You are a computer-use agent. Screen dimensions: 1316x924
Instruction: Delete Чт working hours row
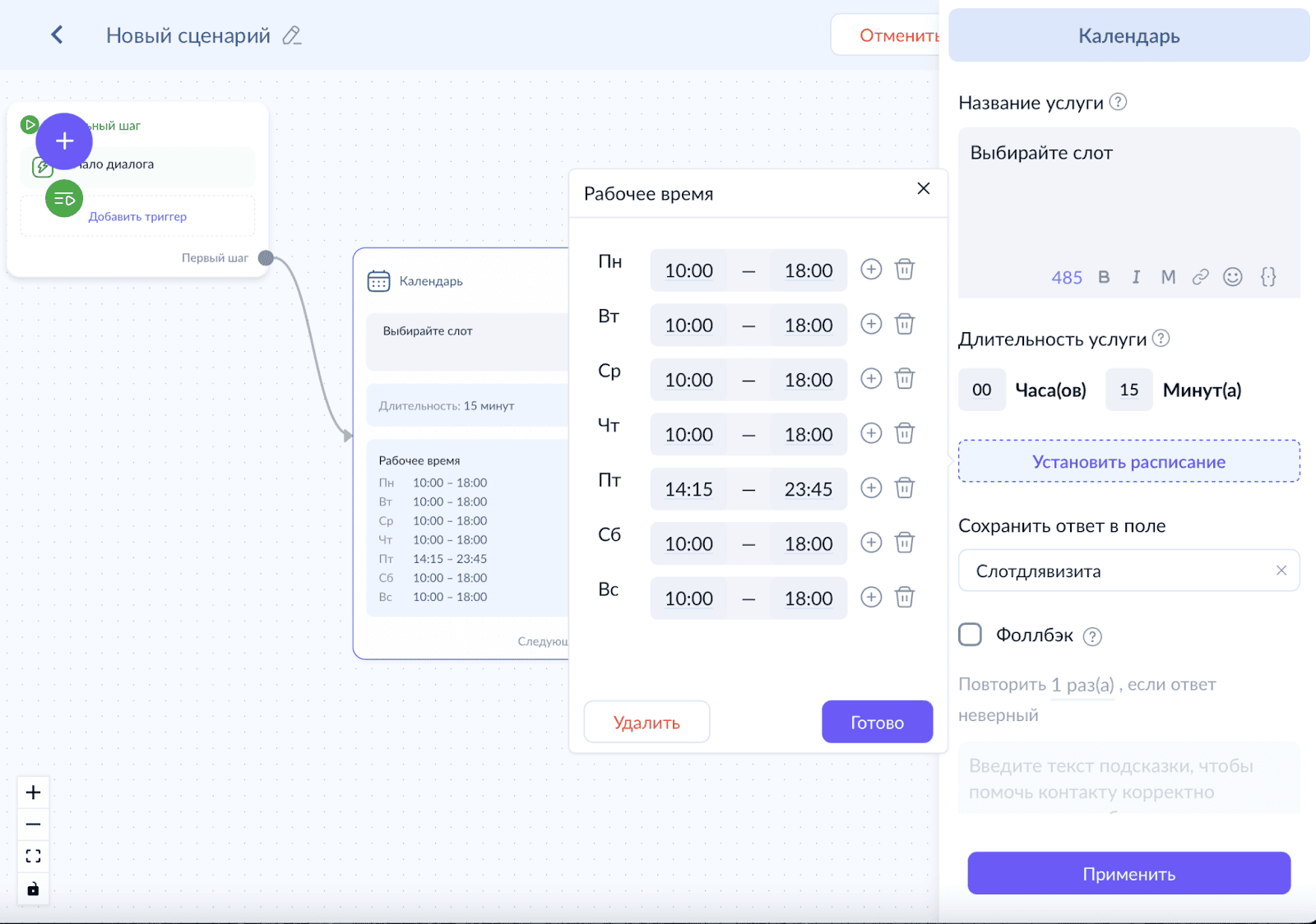tap(905, 433)
